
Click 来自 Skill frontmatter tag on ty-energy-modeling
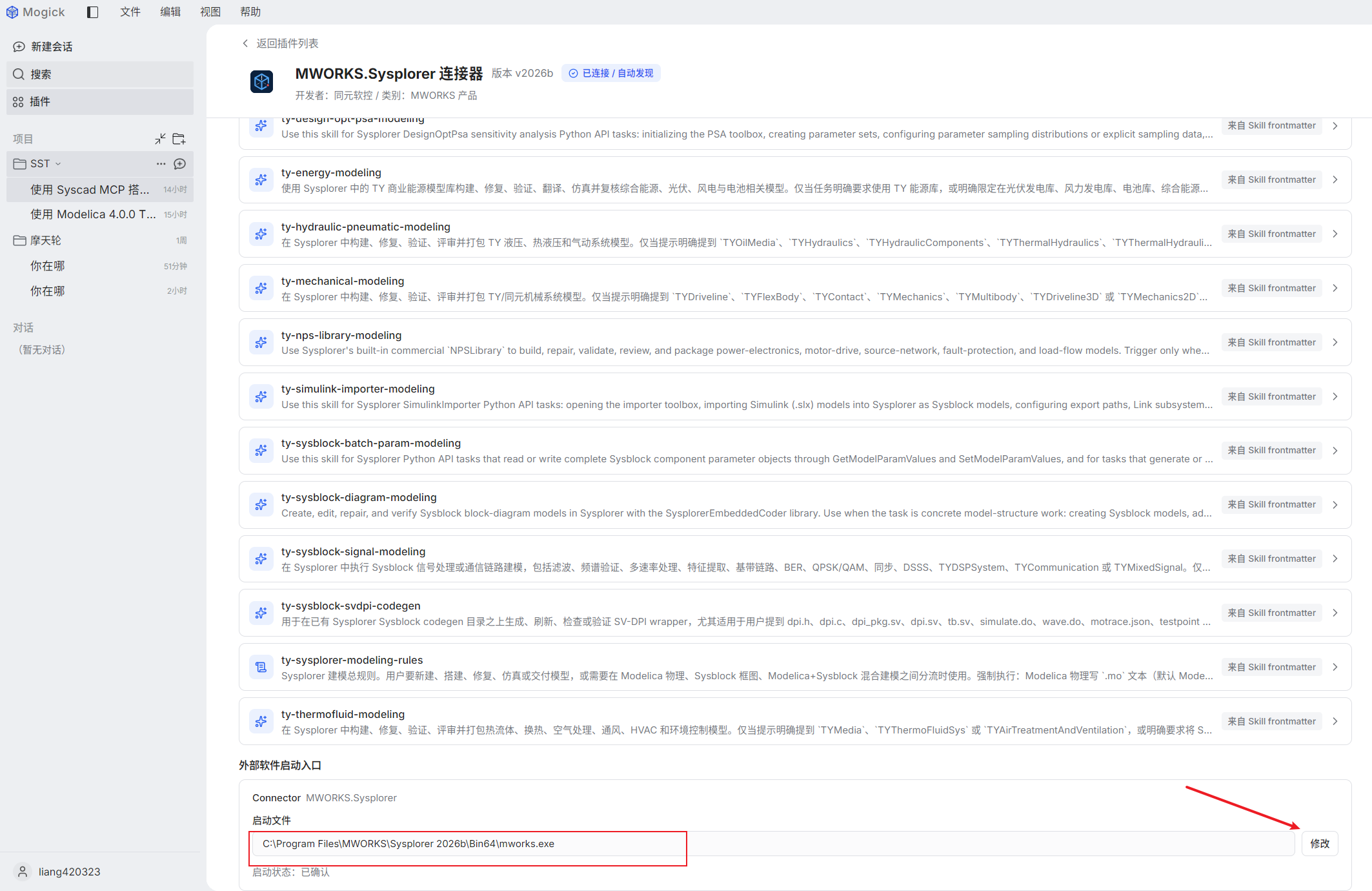1271,180
